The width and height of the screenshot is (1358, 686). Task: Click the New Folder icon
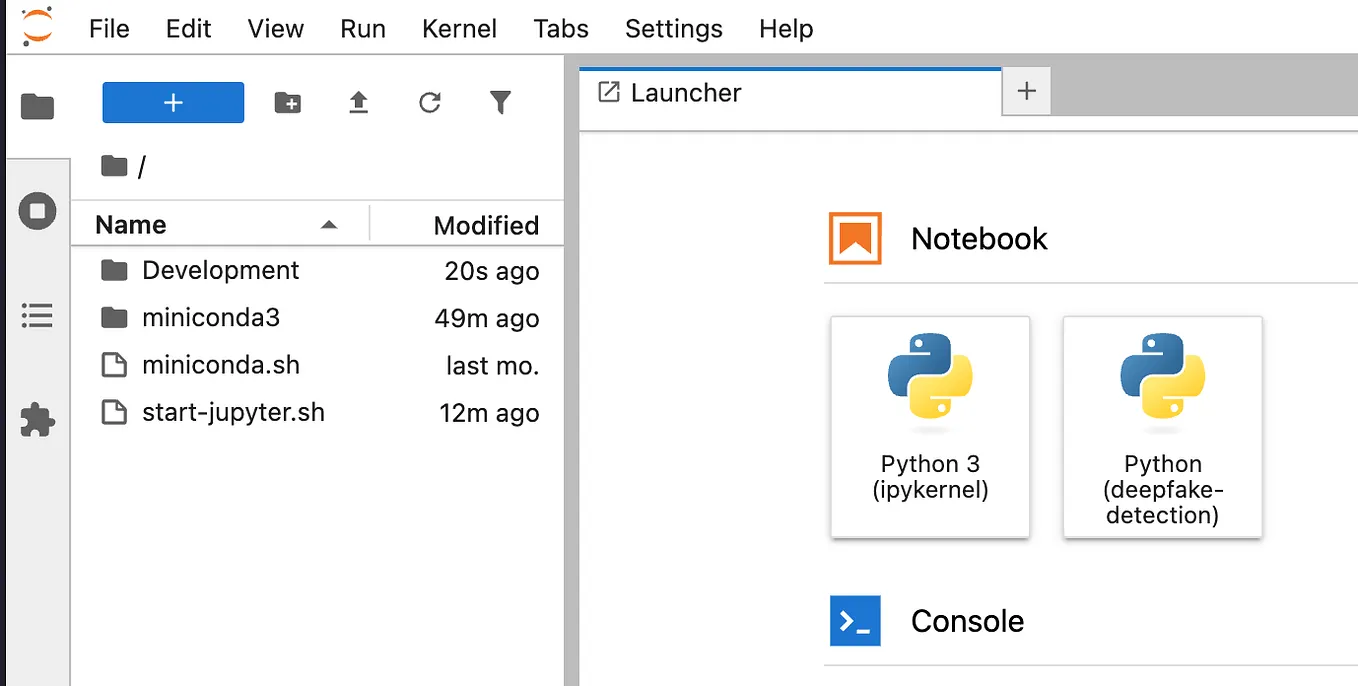288,102
